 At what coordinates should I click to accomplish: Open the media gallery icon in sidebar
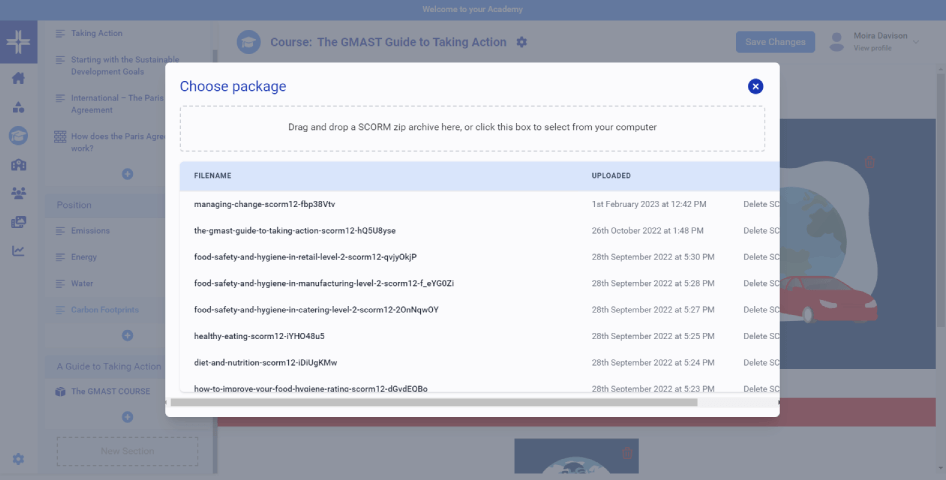click(x=18, y=222)
